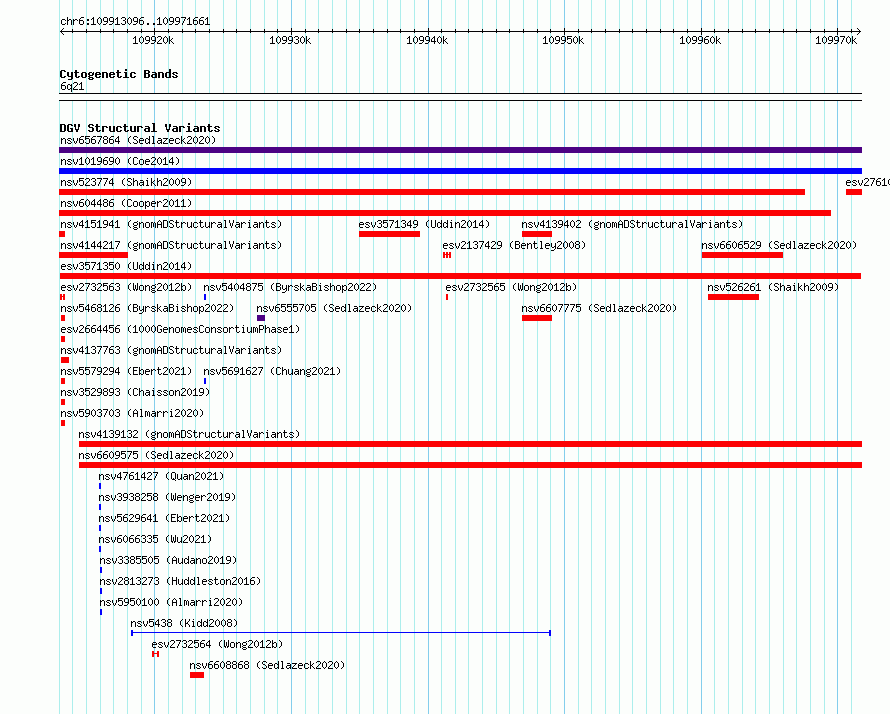Select esv2732565 (Wong2012b) variant label
This screenshot has width=890, height=714.
click(x=511, y=287)
